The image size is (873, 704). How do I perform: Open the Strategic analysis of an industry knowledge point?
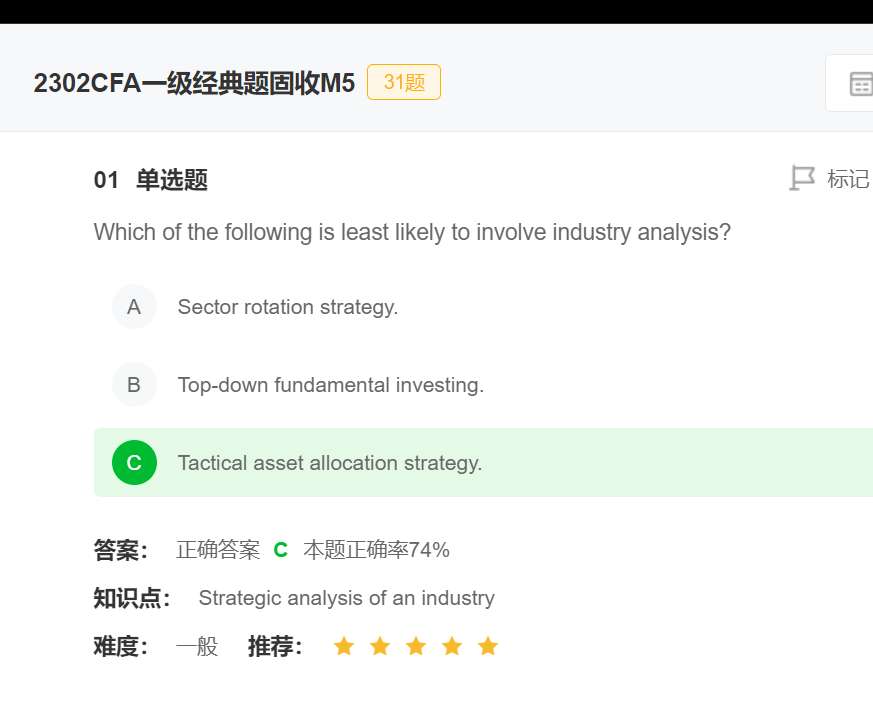tap(346, 598)
